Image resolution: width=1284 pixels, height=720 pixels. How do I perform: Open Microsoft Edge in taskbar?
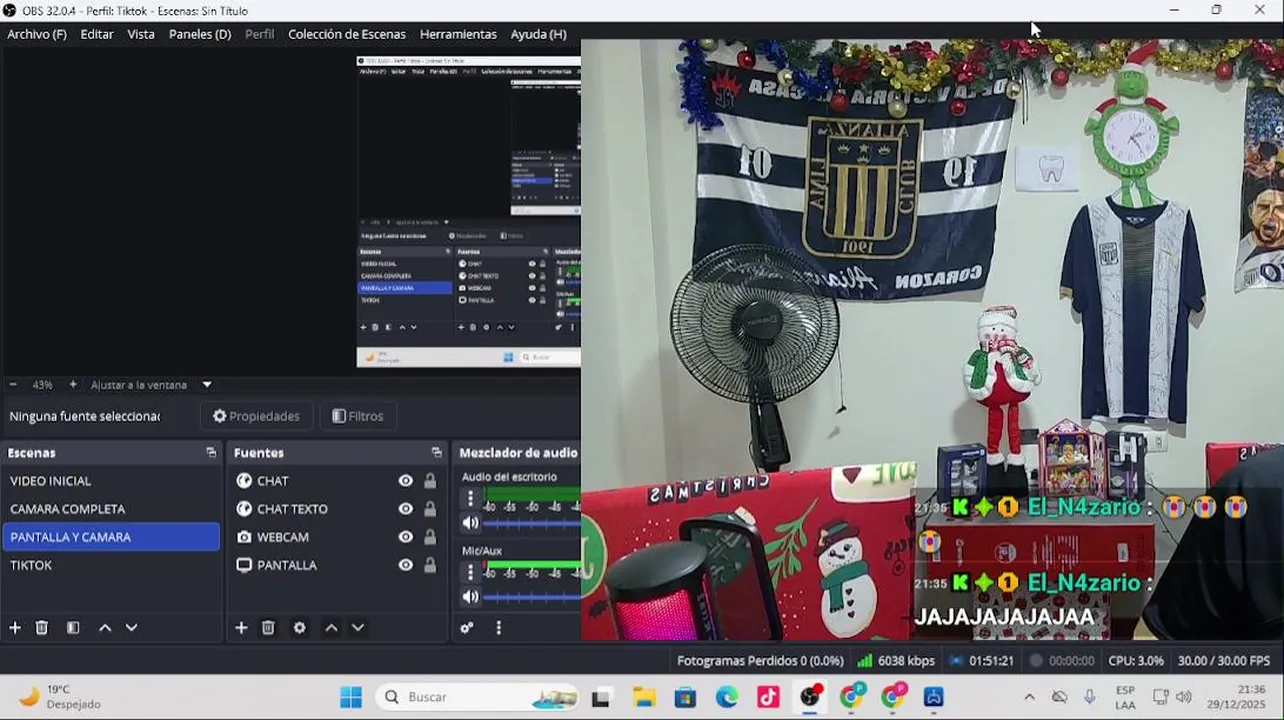tap(727, 697)
